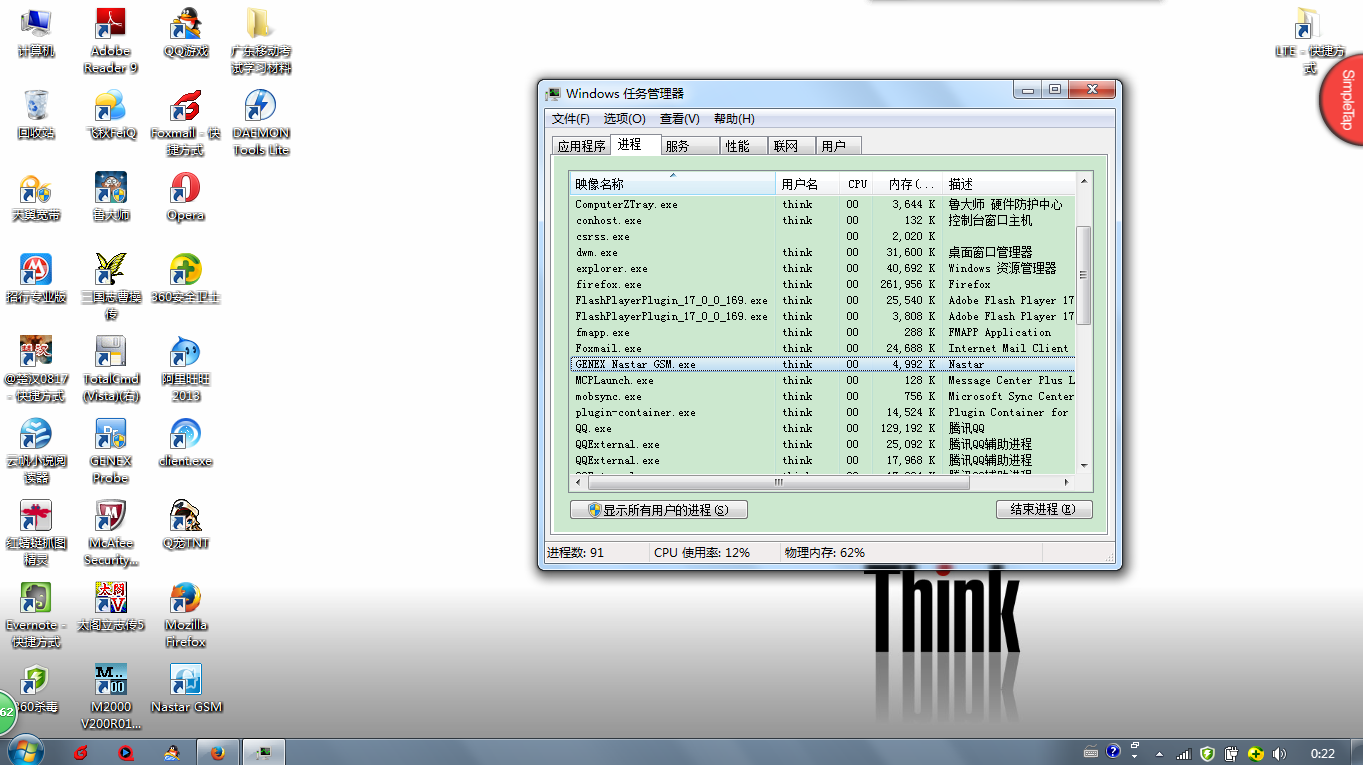Show hidden system tray icons
This screenshot has width=1363, height=765.
pos(1160,753)
